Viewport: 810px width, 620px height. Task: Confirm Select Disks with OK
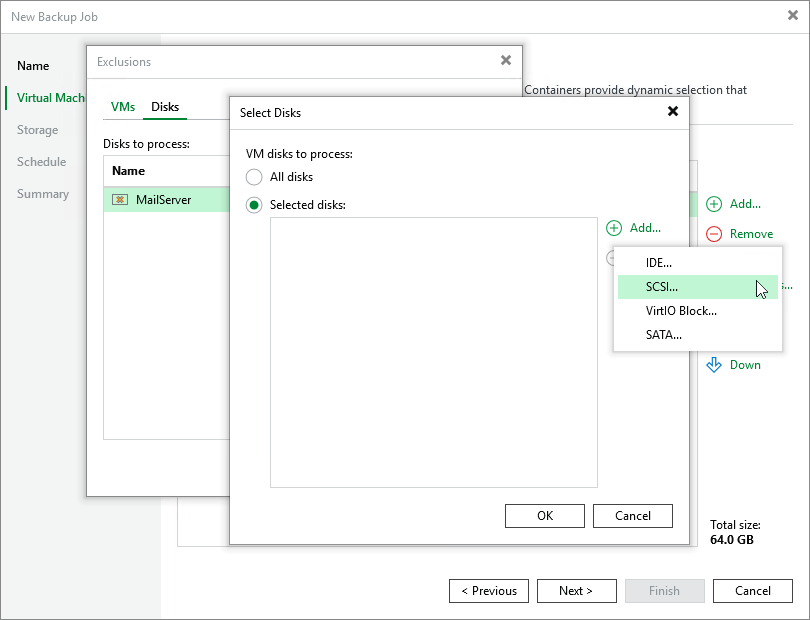click(x=544, y=516)
